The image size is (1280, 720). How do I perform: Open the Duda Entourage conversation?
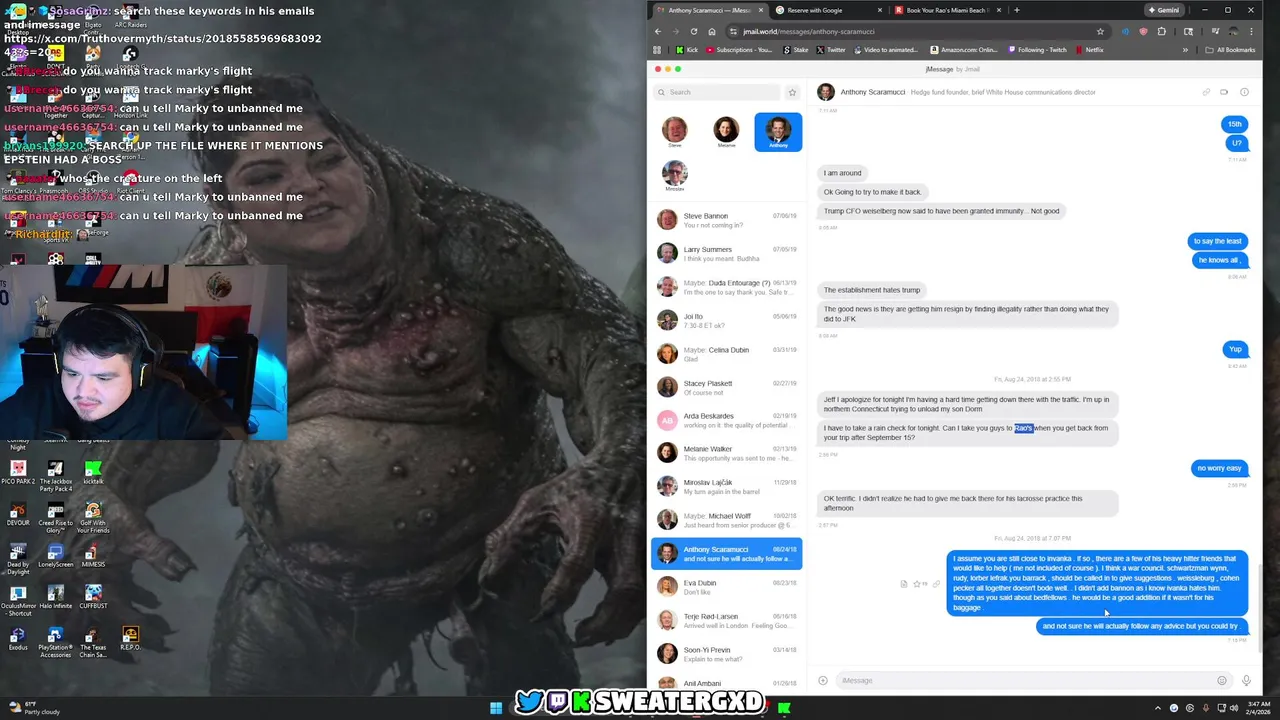(x=727, y=287)
